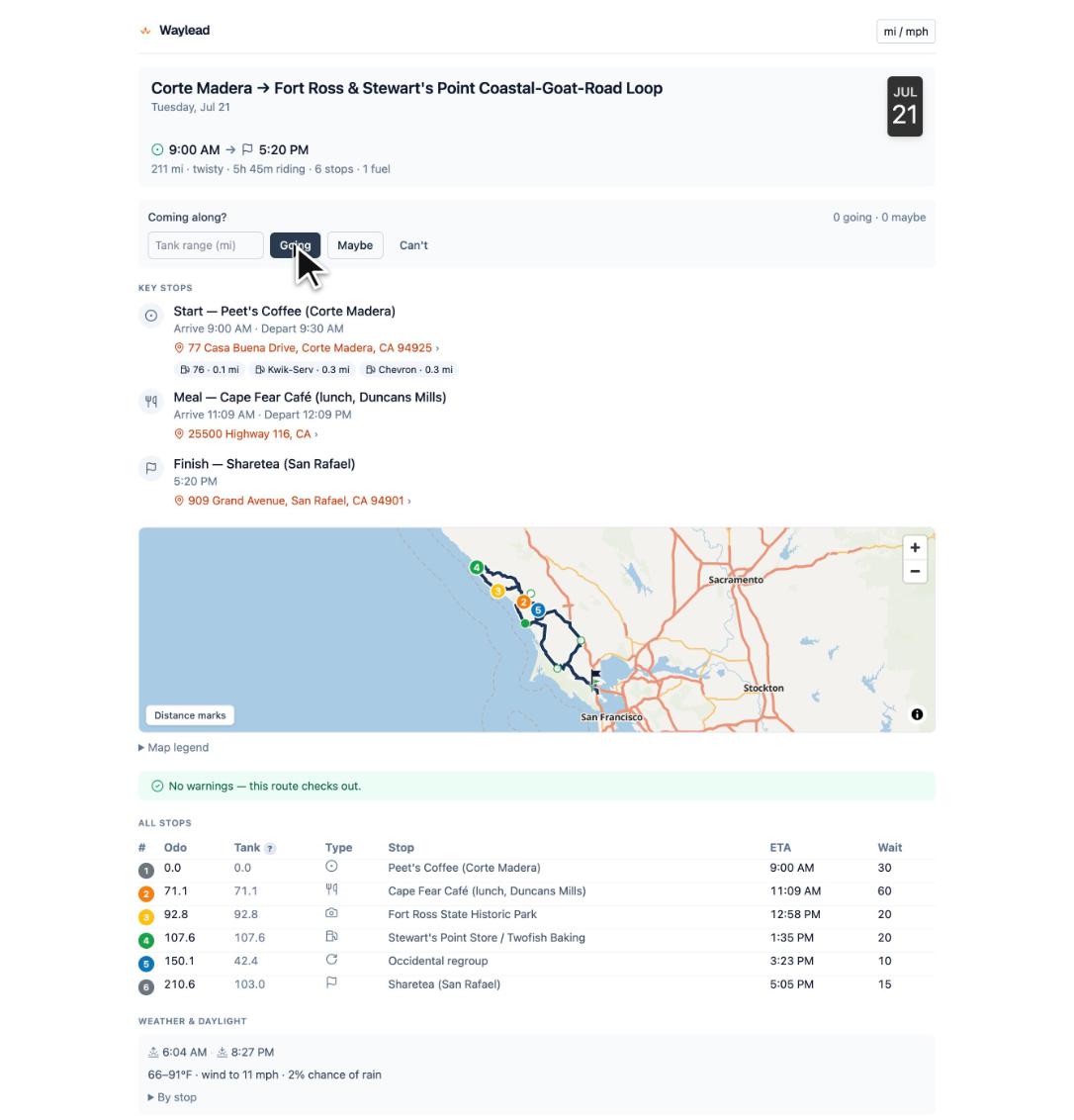Click the Kwik-Serv fuel station chip
The height and width of the screenshot is (1120, 1074).
[x=303, y=369]
